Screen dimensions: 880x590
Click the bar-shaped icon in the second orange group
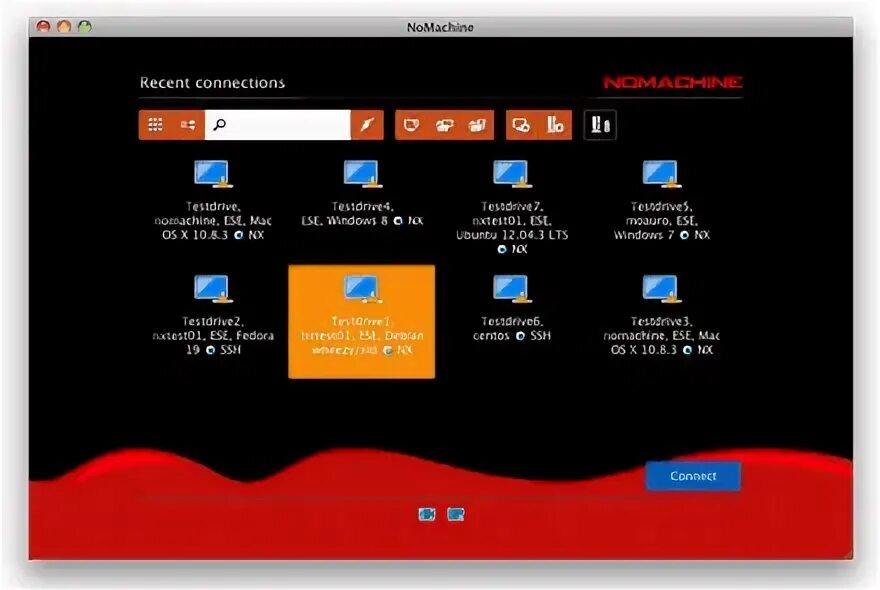tap(555, 125)
